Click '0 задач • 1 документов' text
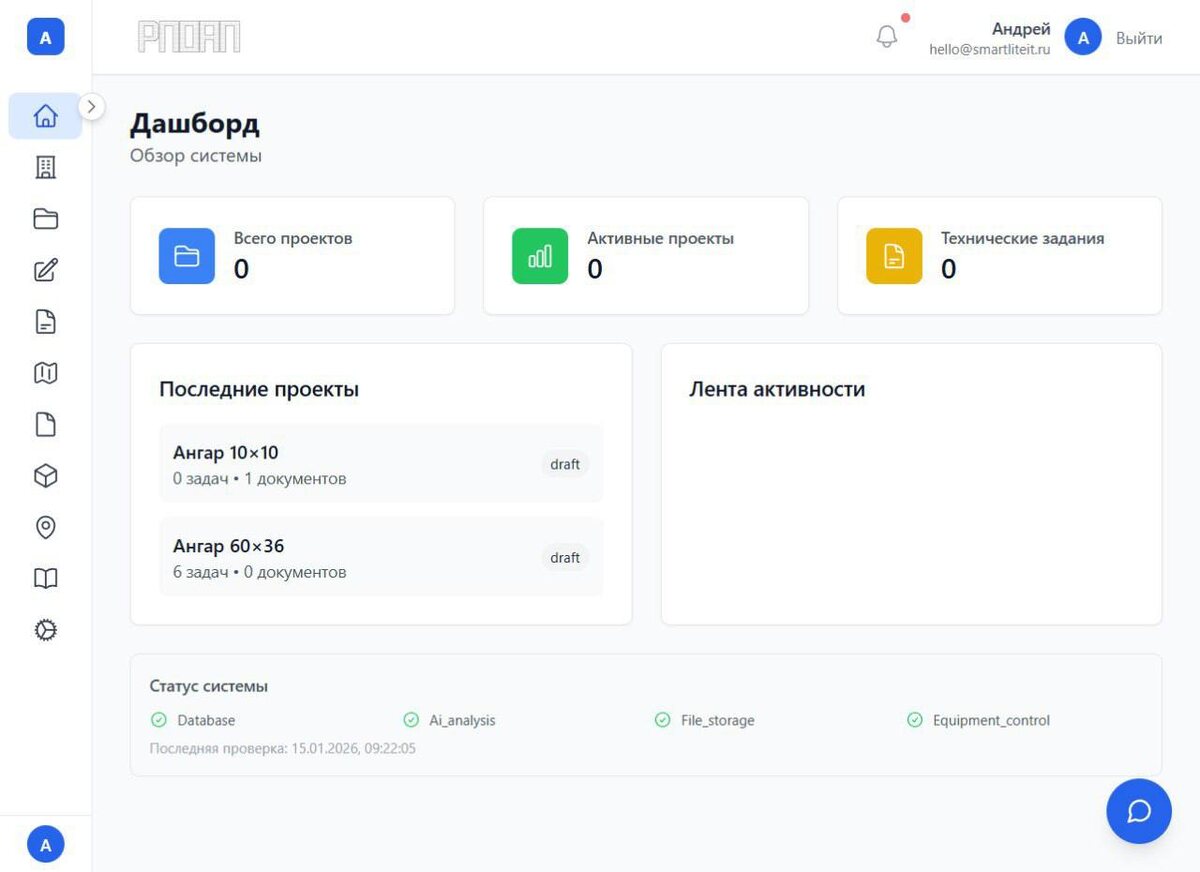Viewport: 1200px width, 872px height. [260, 479]
